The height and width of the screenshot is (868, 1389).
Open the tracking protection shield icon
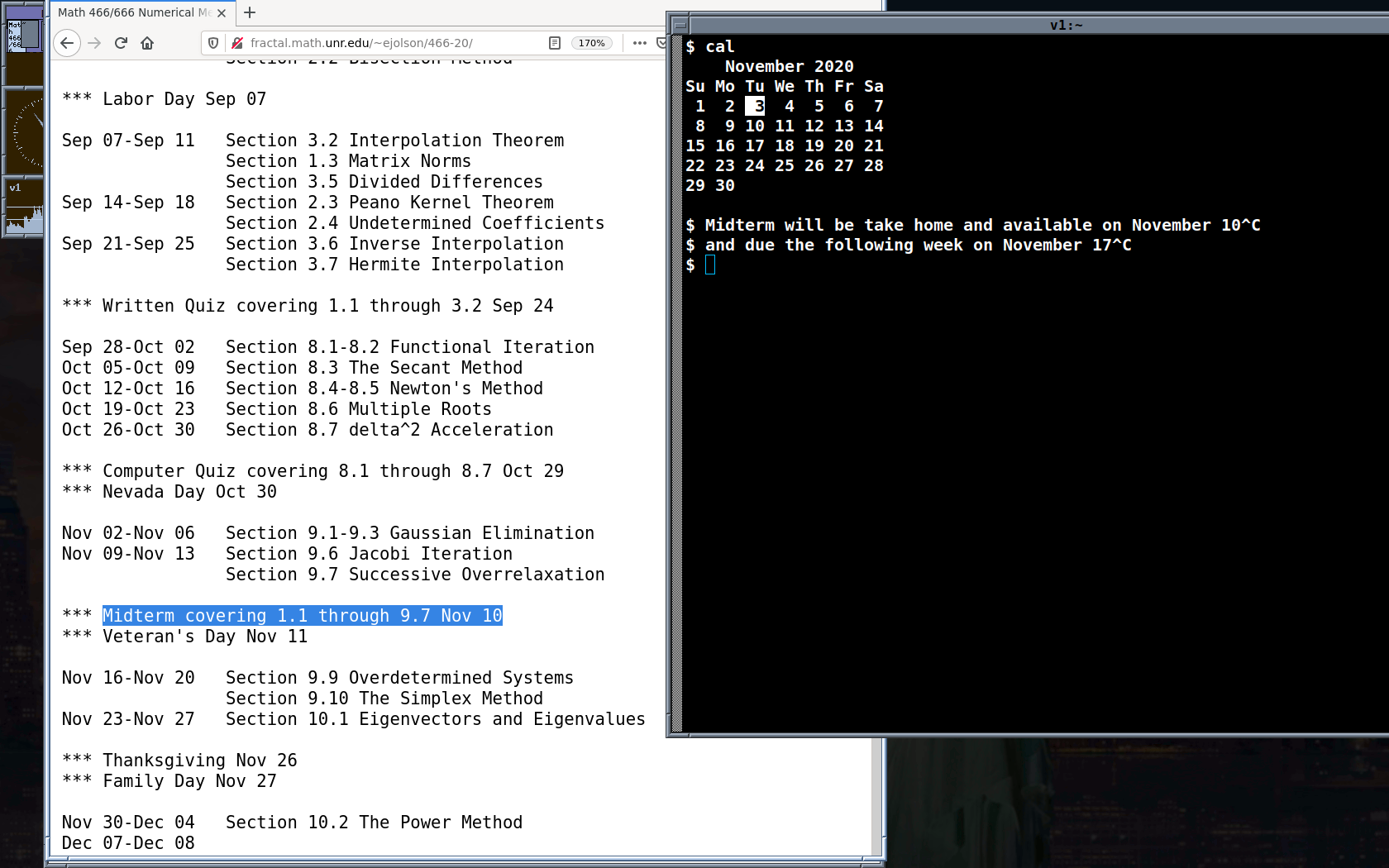[213, 43]
